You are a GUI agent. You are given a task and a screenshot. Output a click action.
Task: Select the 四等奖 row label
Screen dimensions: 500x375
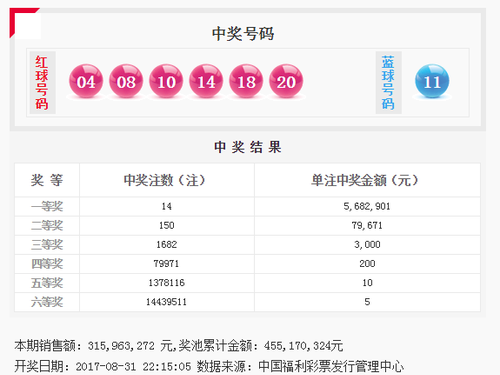(47, 264)
